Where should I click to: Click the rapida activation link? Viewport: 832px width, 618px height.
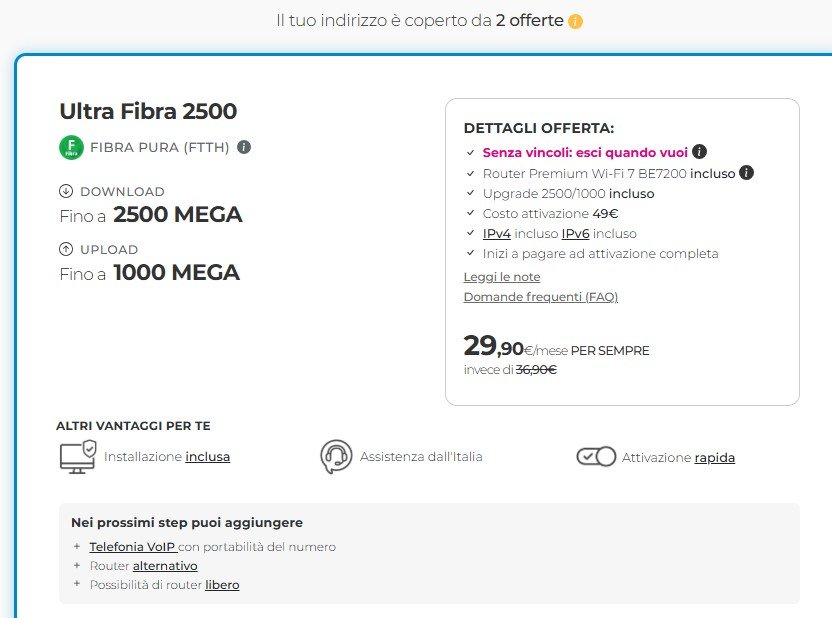pos(714,458)
